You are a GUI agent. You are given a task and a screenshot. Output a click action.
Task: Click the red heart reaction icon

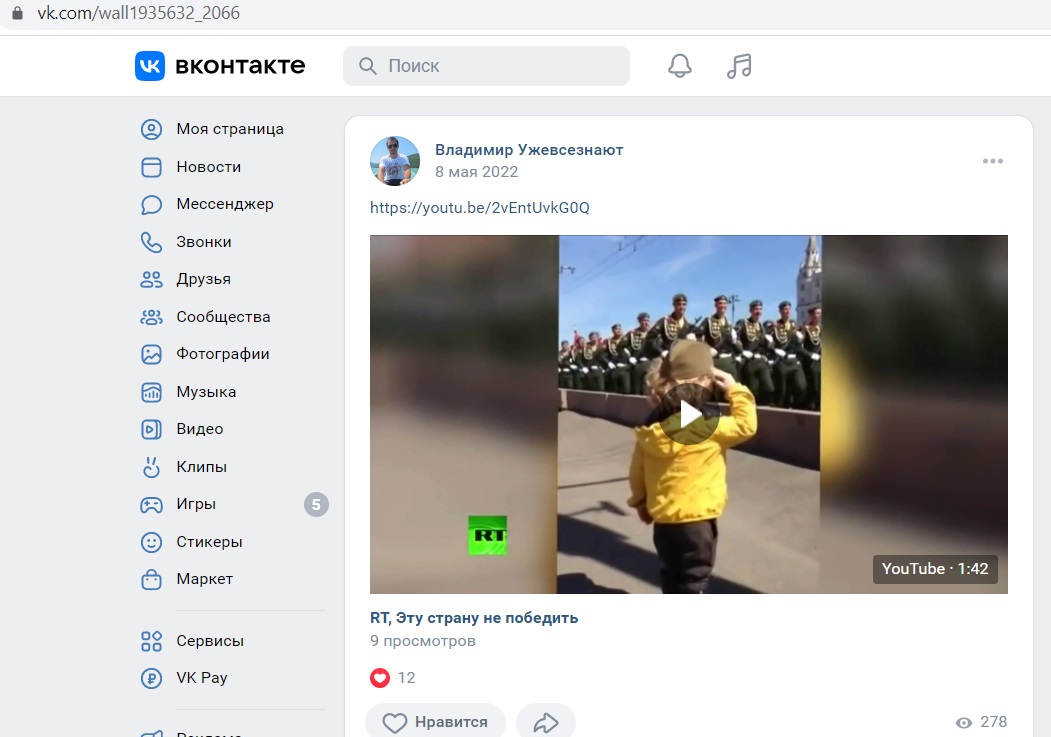(x=380, y=678)
